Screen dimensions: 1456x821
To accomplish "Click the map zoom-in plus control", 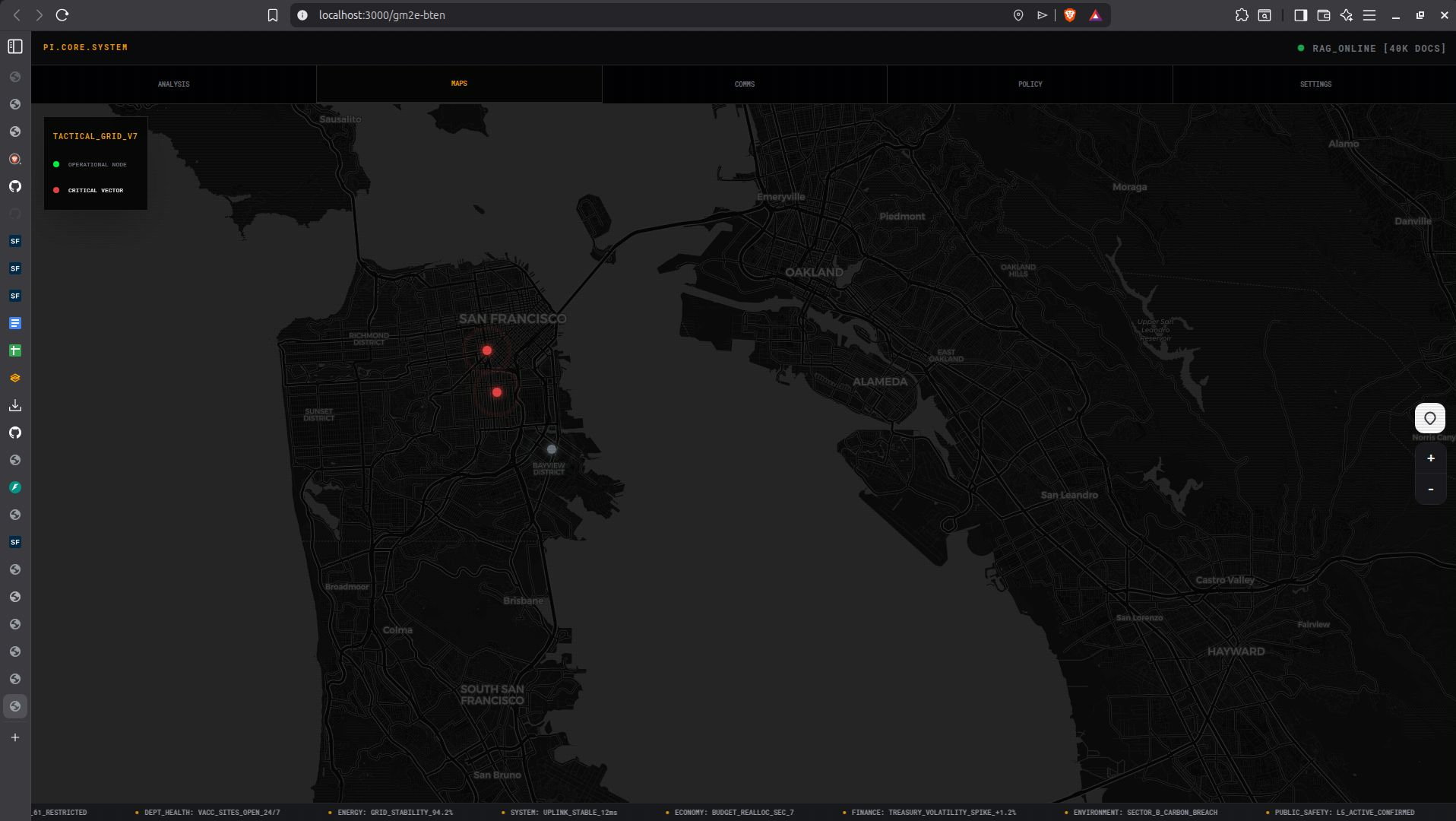I will pos(1431,458).
